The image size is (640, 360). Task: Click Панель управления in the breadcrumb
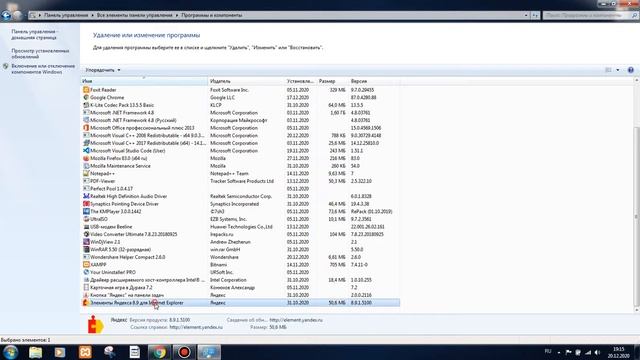point(66,15)
